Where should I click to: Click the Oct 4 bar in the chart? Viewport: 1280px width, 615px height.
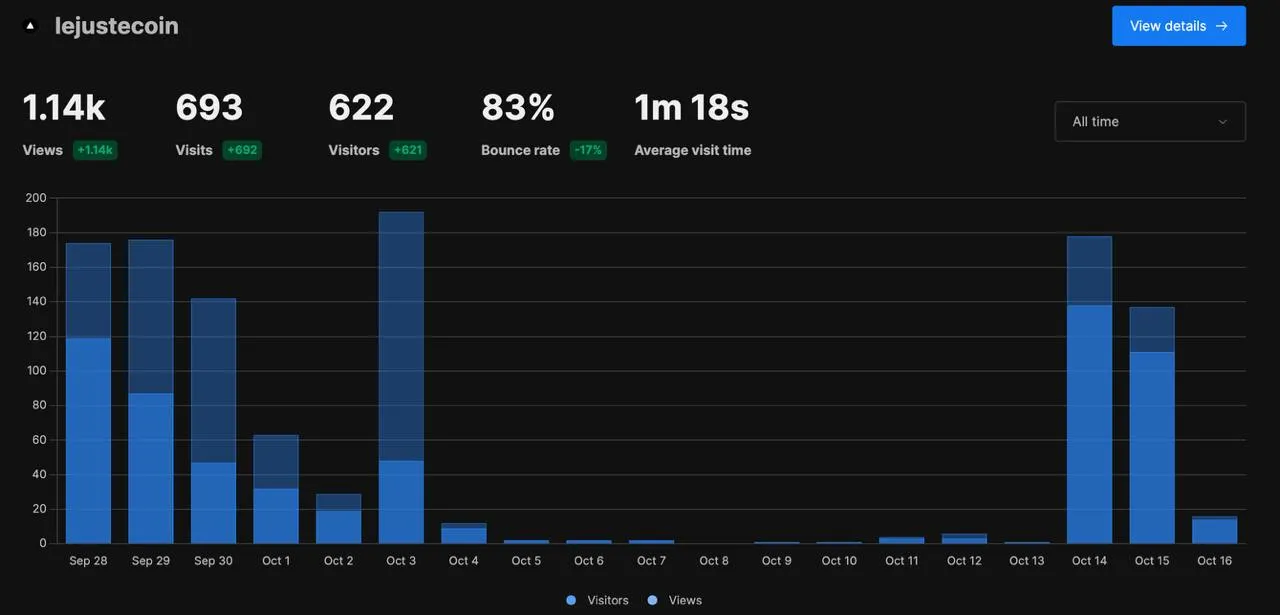click(464, 533)
